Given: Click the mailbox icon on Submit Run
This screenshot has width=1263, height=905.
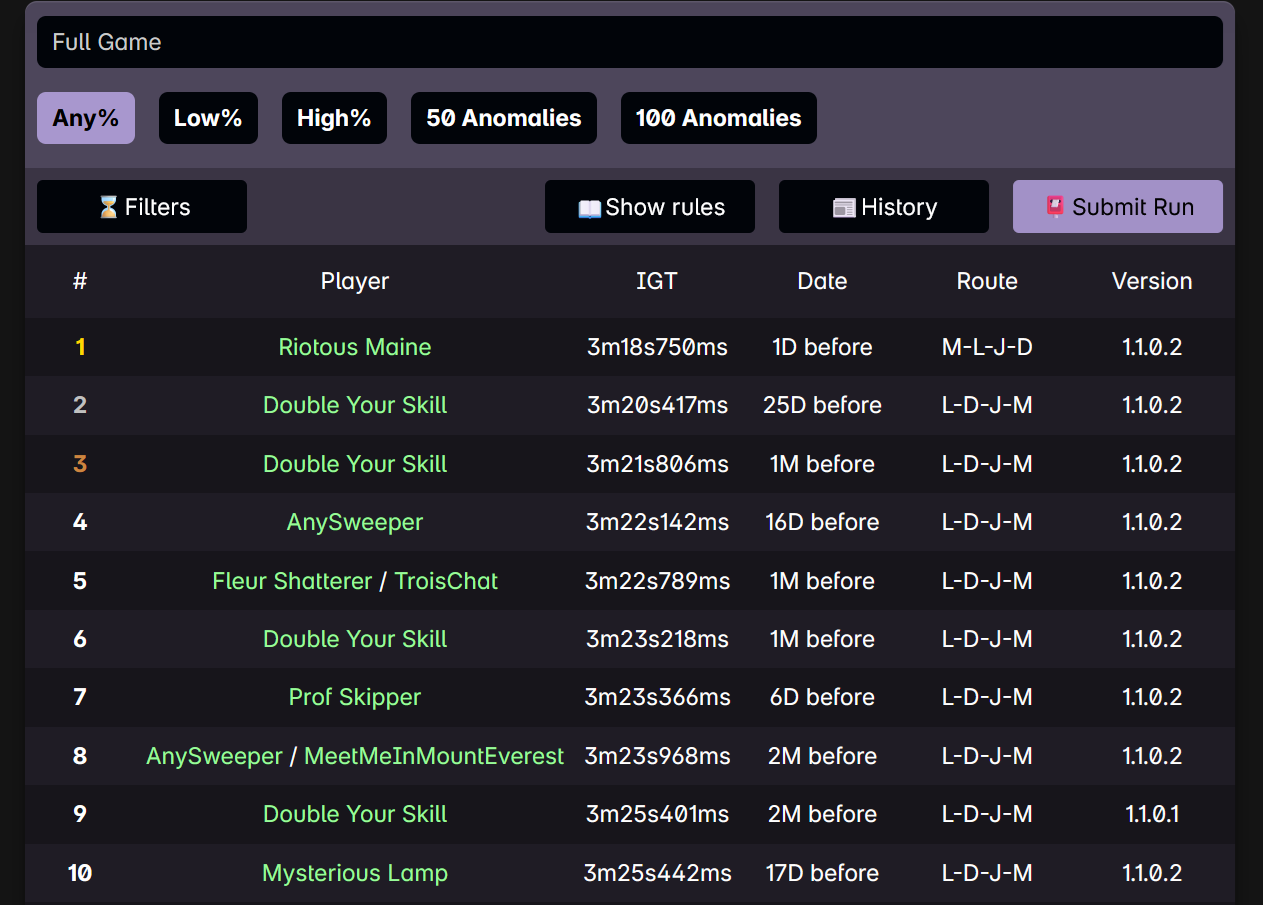Looking at the screenshot, I should tap(1055, 207).
